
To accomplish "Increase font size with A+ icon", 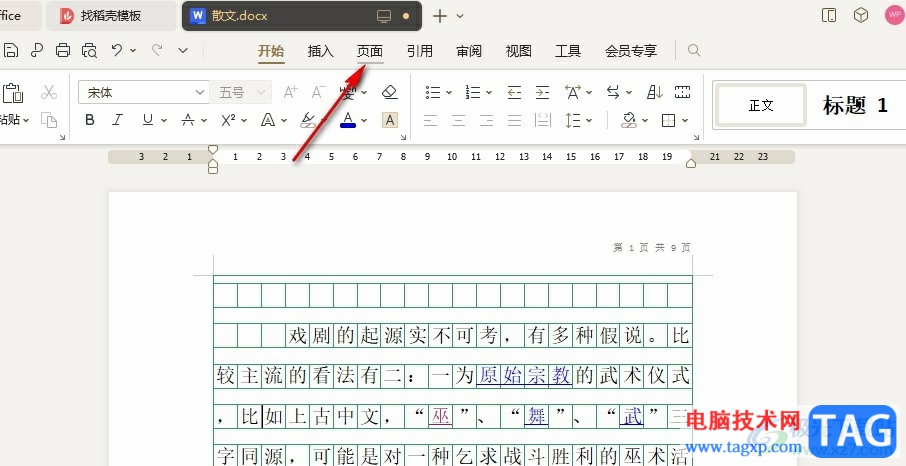I will (x=291, y=92).
